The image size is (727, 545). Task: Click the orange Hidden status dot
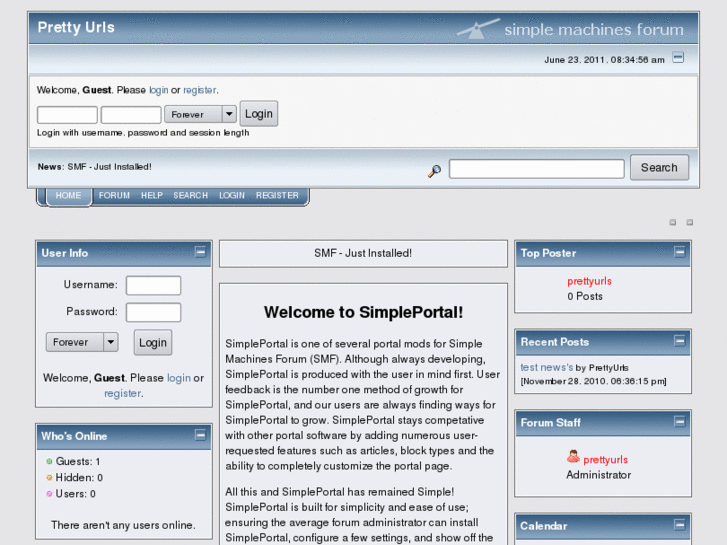pos(49,477)
